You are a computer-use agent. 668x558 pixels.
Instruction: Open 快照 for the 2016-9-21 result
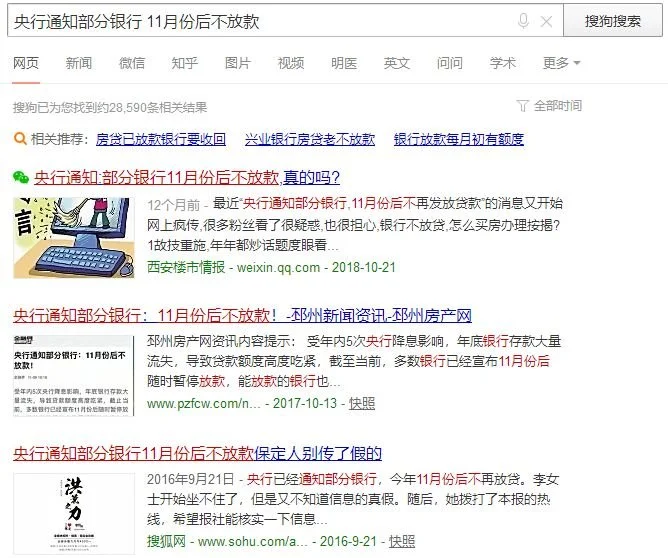pos(402,541)
